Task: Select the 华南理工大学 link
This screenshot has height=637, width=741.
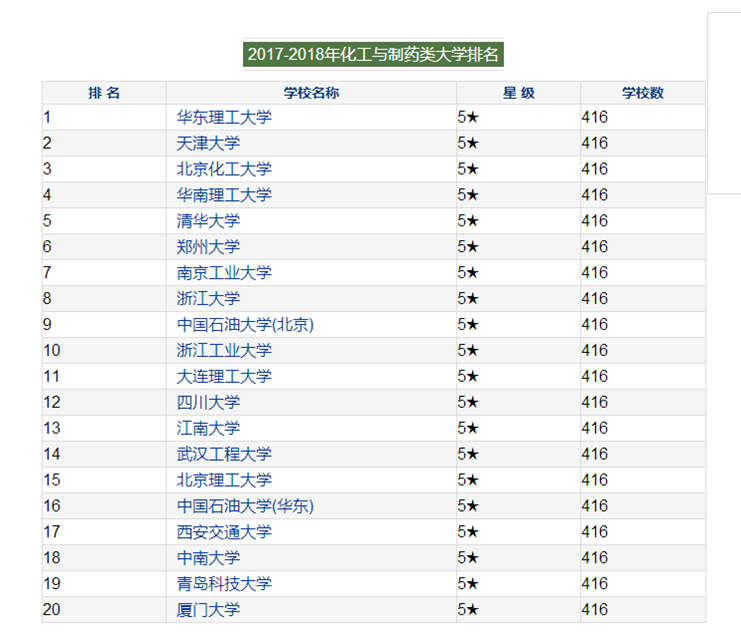Action: (x=223, y=195)
